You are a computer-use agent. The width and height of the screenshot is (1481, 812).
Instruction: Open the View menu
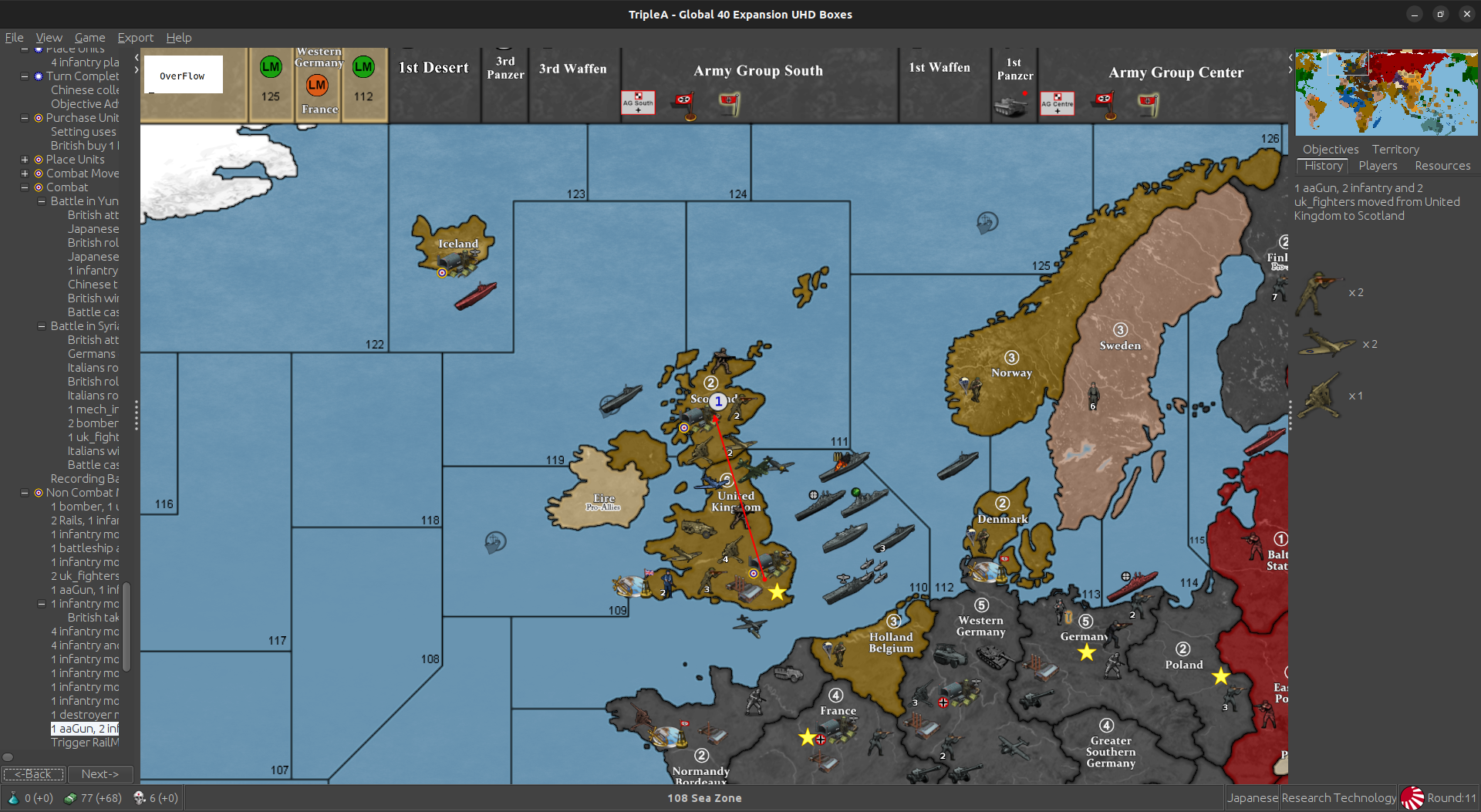pyautogui.click(x=49, y=38)
